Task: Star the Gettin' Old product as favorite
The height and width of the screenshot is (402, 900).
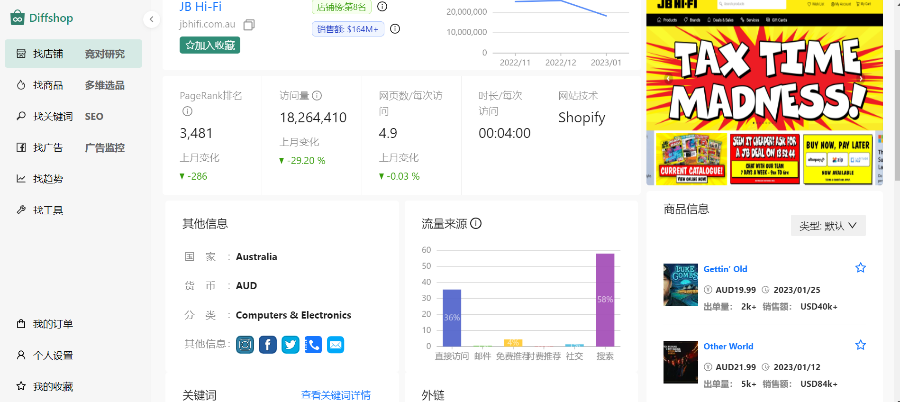Action: coord(860,268)
